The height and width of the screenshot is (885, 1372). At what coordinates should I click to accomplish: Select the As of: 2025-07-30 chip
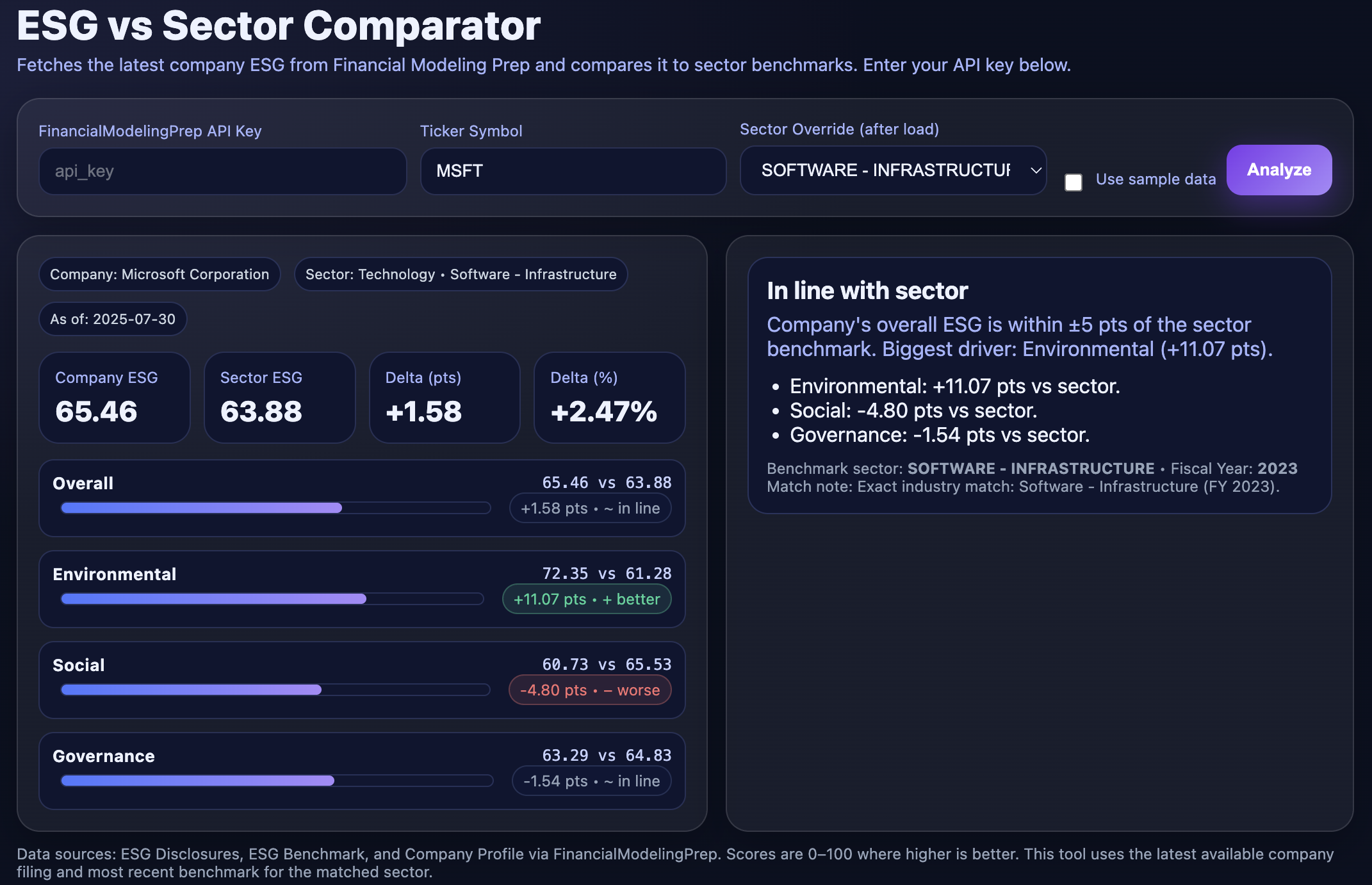tap(113, 318)
